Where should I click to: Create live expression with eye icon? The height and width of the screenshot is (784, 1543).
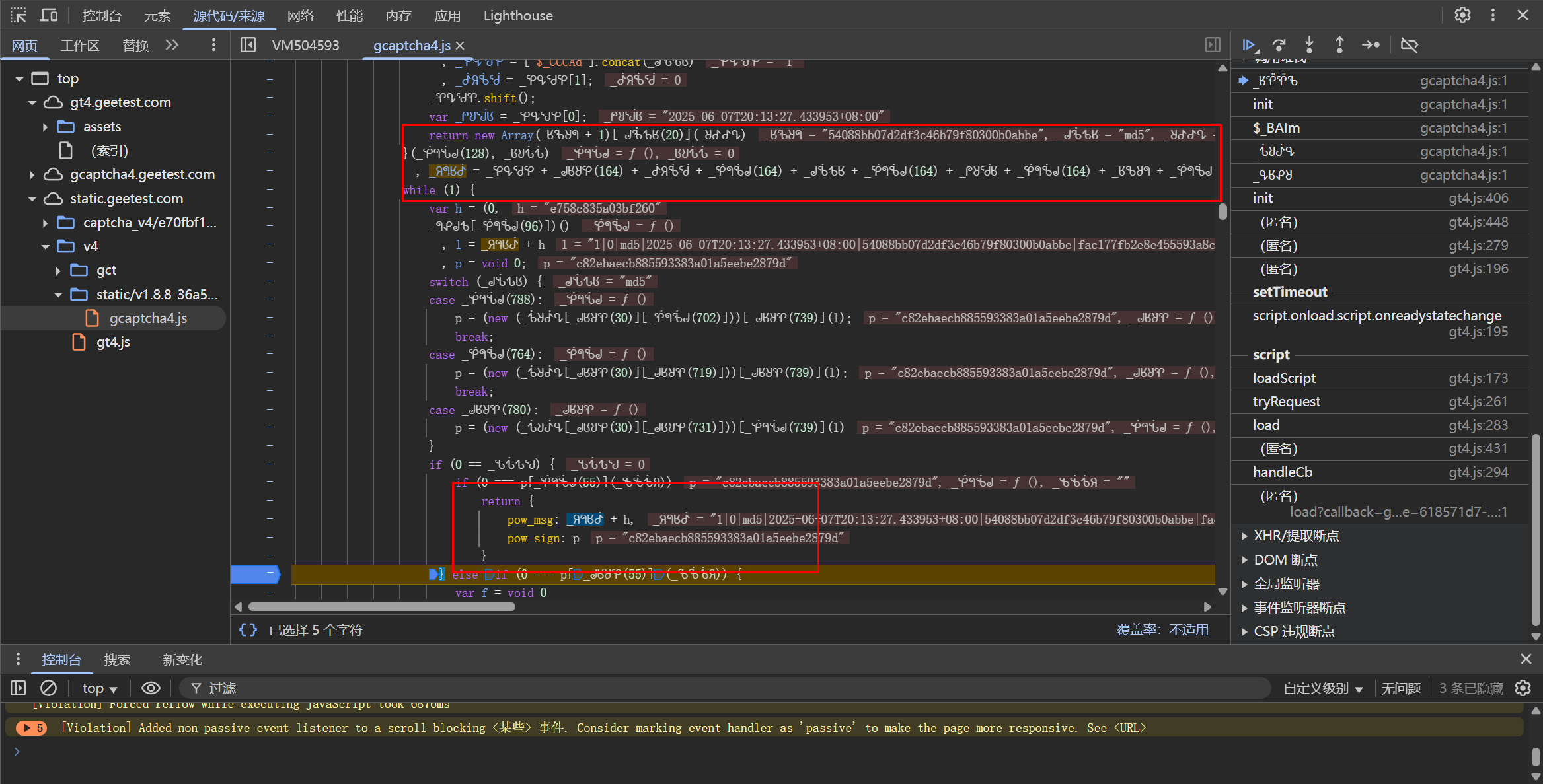pyautogui.click(x=151, y=688)
